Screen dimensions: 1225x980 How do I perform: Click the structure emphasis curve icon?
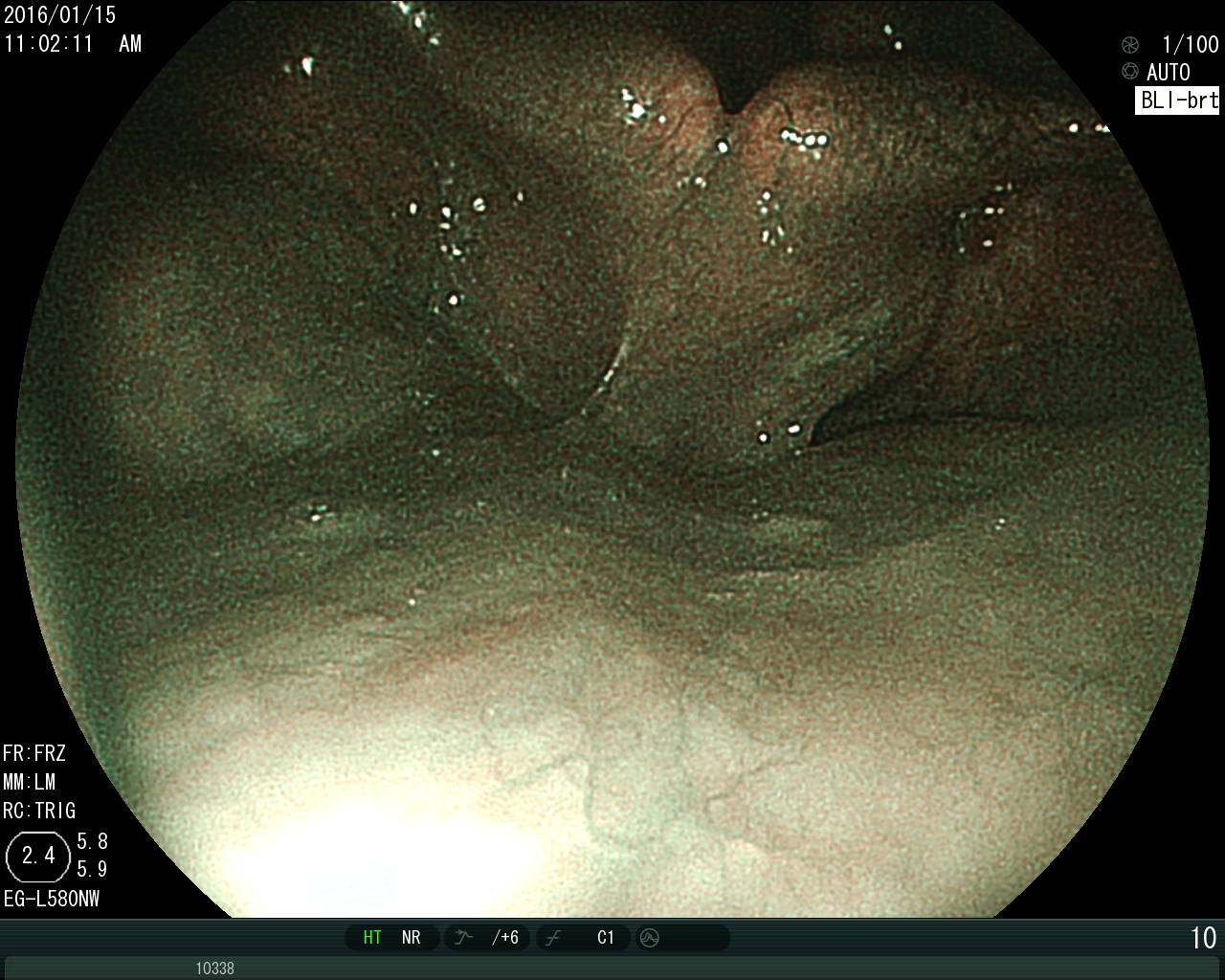coord(463,938)
